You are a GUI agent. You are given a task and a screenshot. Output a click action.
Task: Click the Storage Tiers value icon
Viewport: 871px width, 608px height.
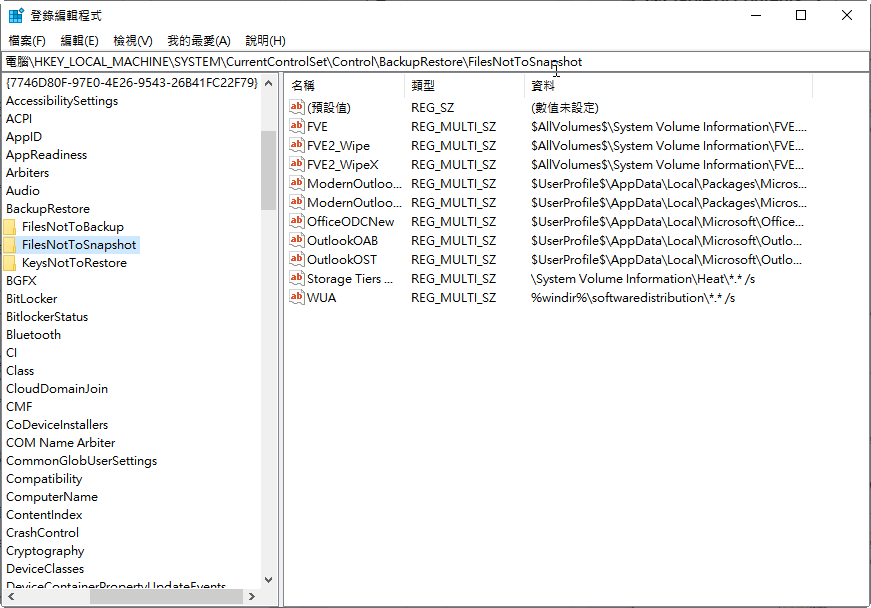pos(297,278)
